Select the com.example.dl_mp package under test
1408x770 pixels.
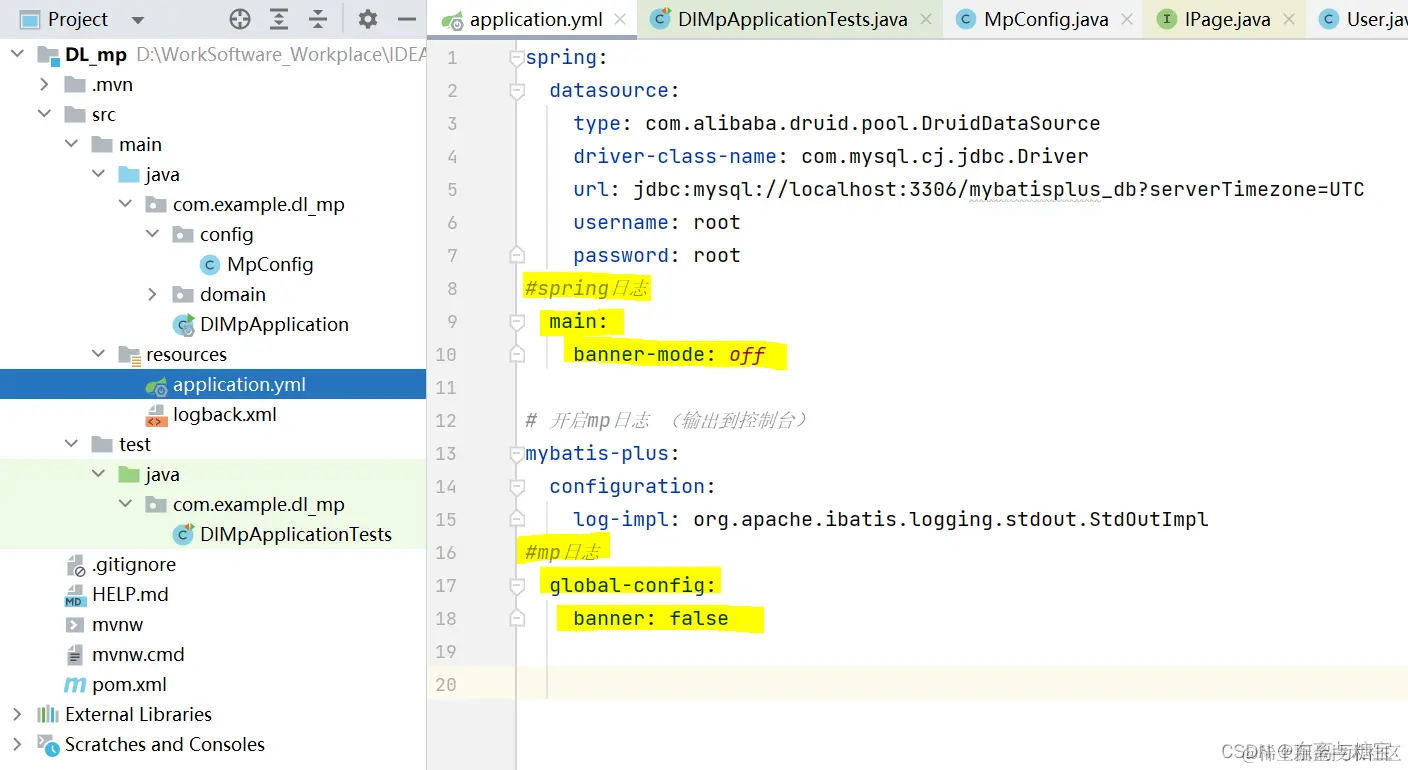tap(259, 505)
